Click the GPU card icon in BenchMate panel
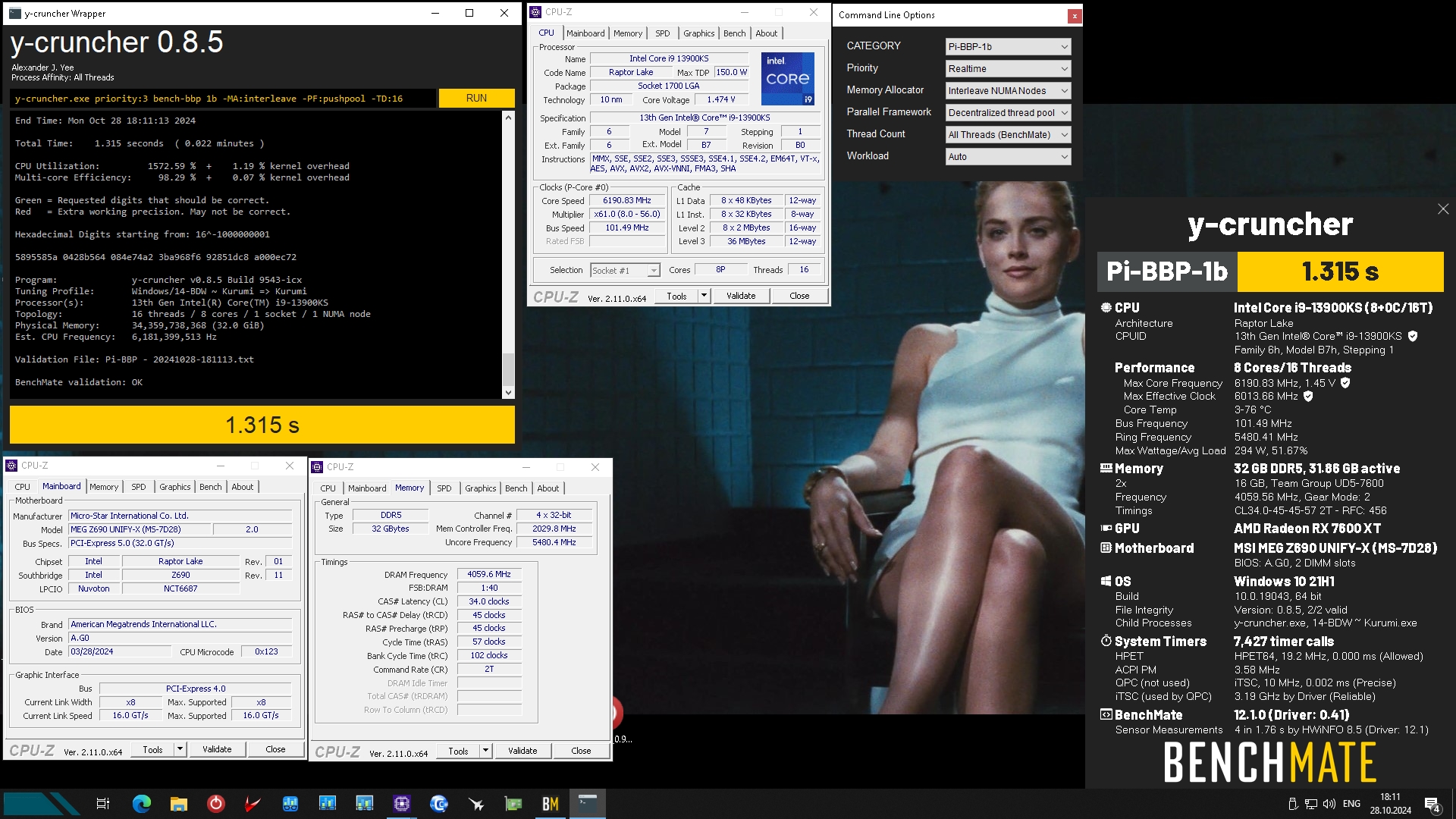This screenshot has width=1456, height=819. (x=1106, y=529)
